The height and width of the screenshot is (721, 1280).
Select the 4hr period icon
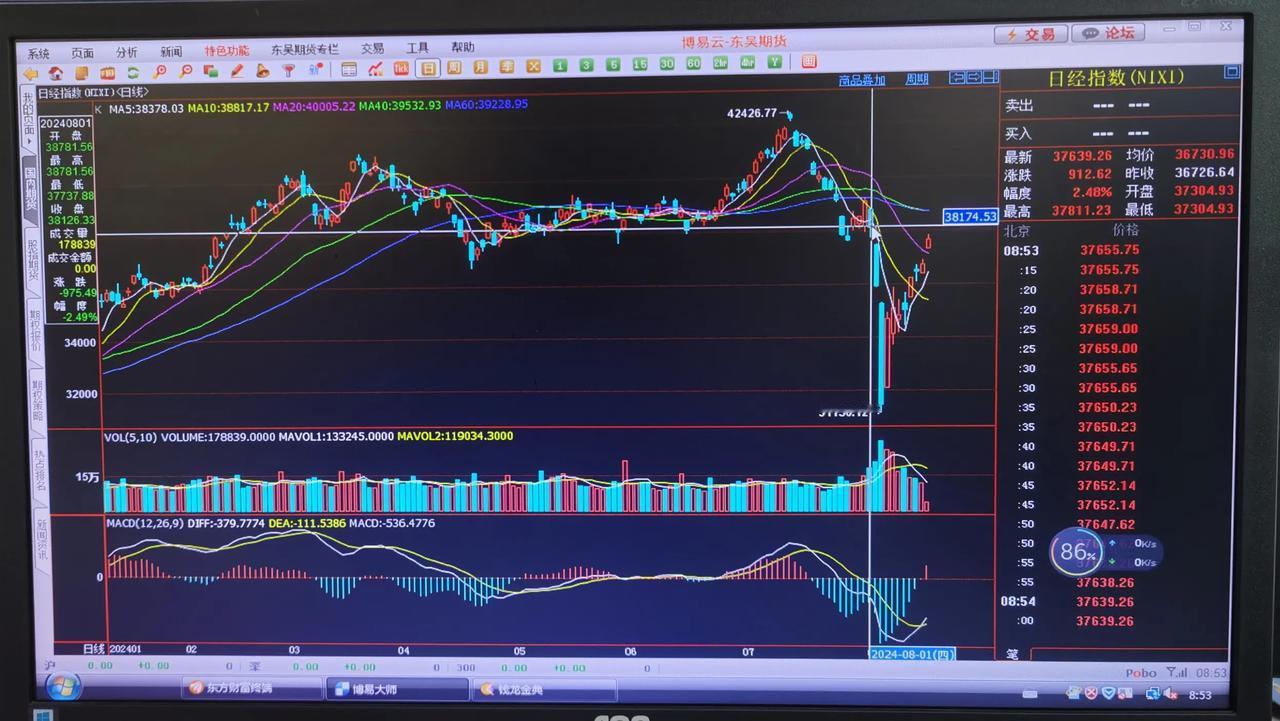(747, 62)
